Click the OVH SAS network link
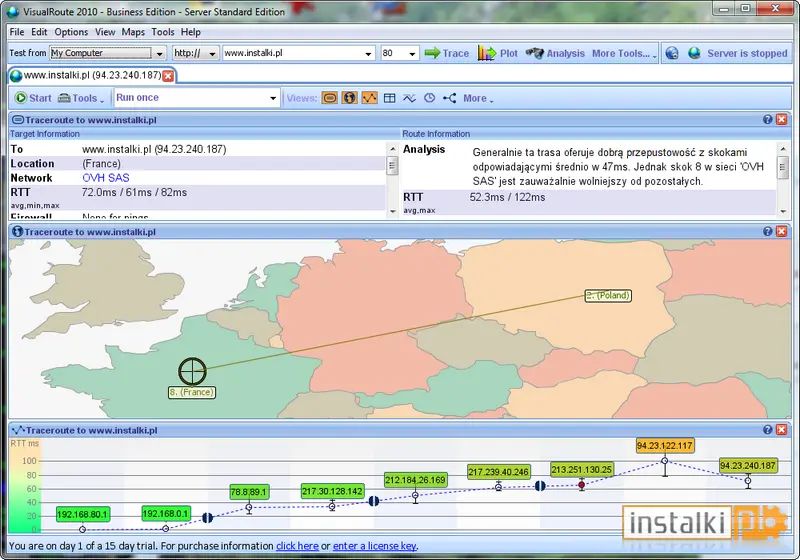The image size is (800, 560). point(106,178)
